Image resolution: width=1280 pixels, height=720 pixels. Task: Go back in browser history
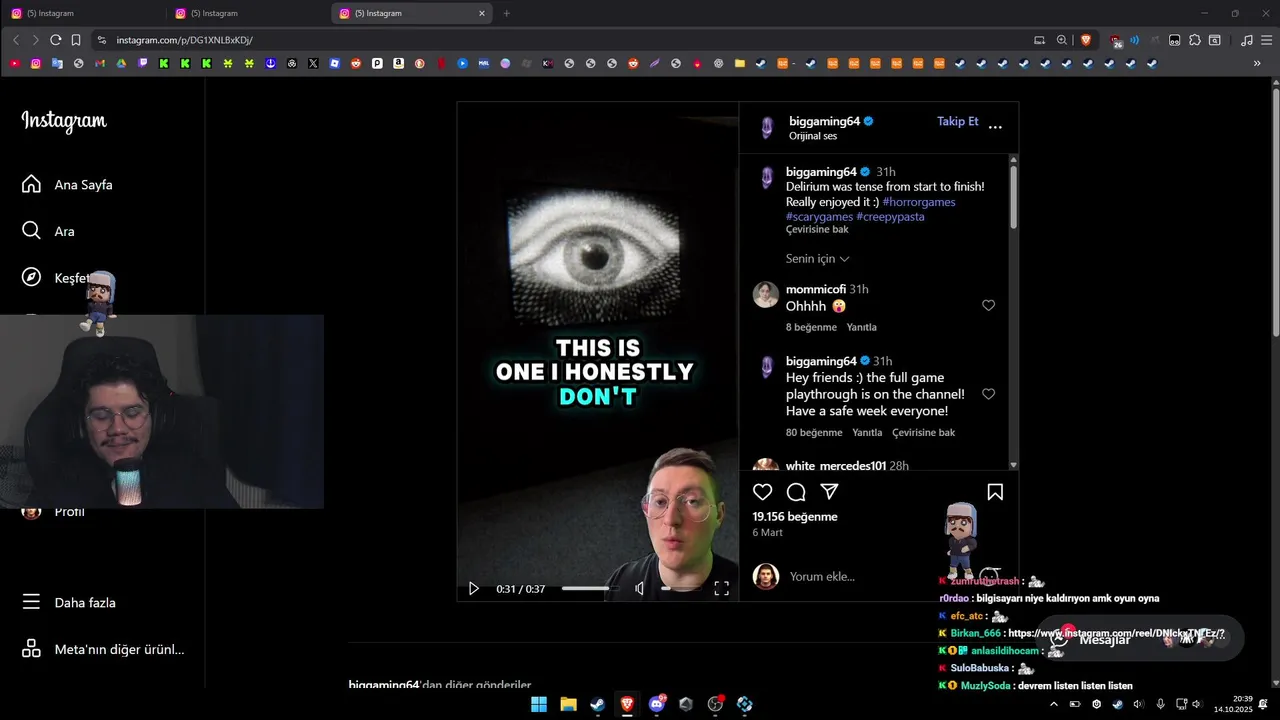15,40
